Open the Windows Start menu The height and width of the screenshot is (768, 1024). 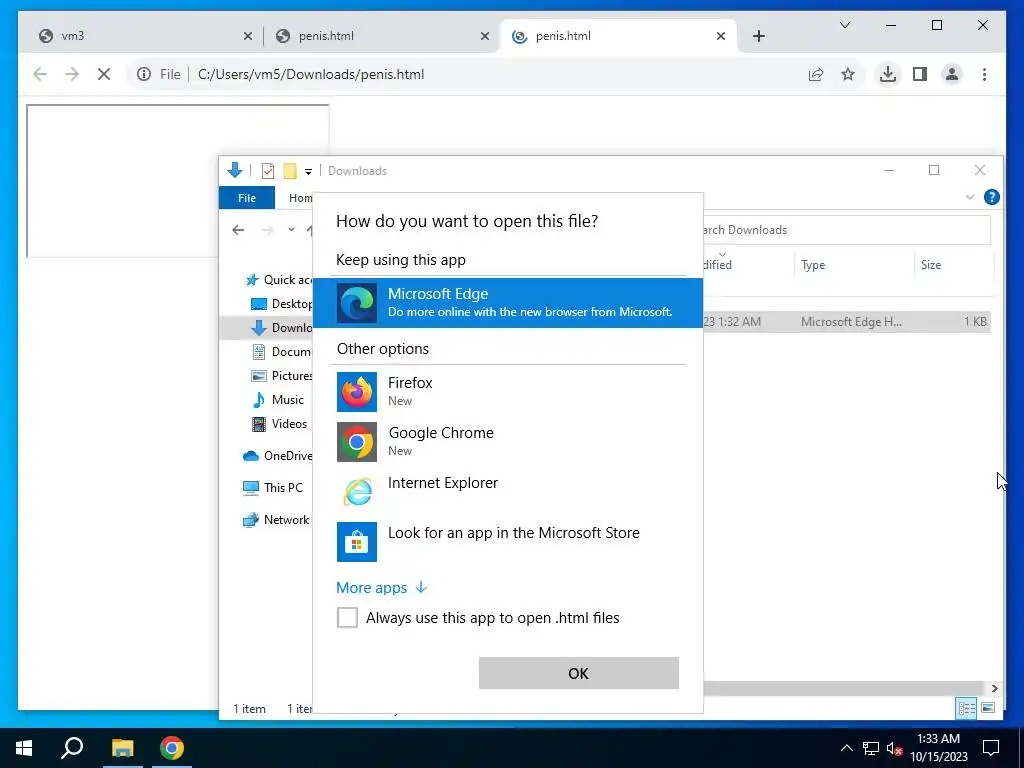[24, 748]
